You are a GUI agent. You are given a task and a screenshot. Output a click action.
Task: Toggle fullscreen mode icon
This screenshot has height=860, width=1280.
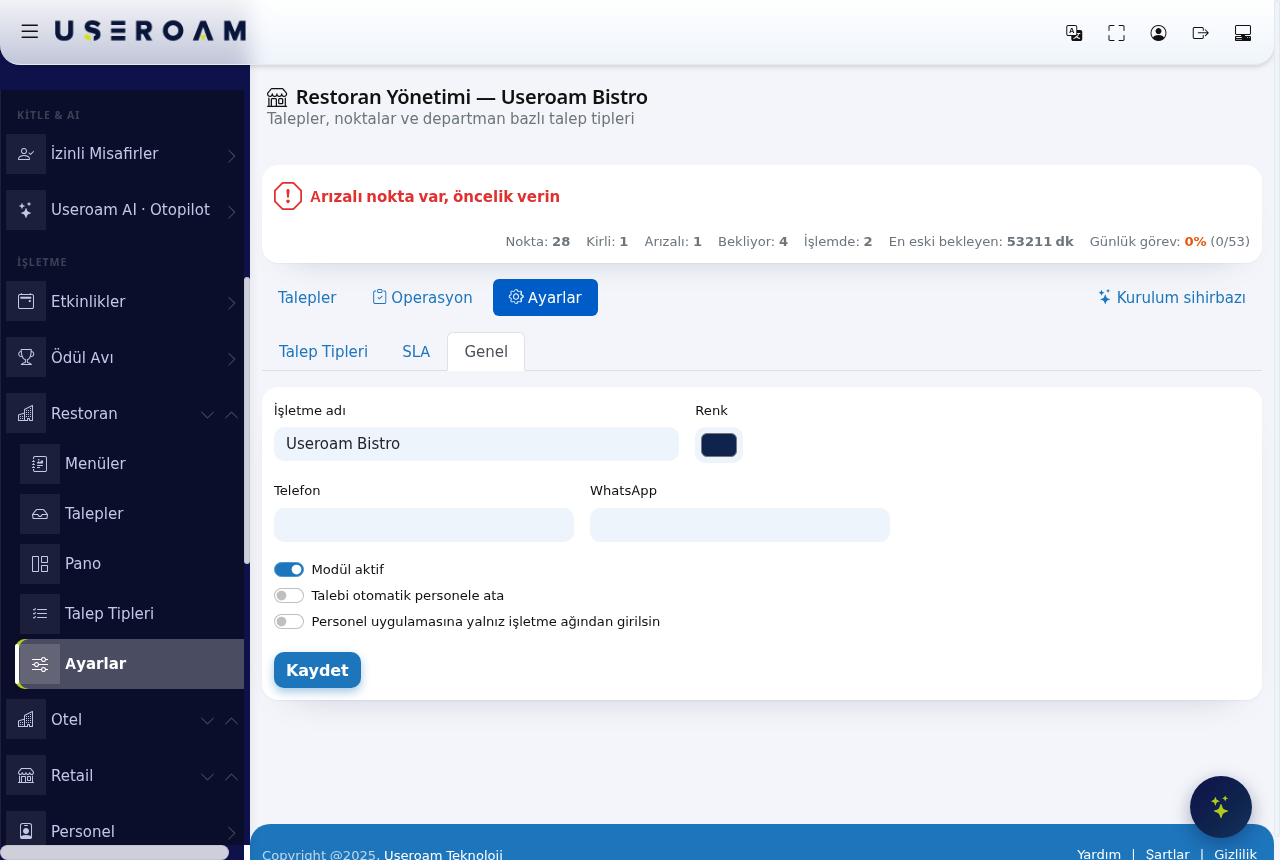(x=1116, y=33)
